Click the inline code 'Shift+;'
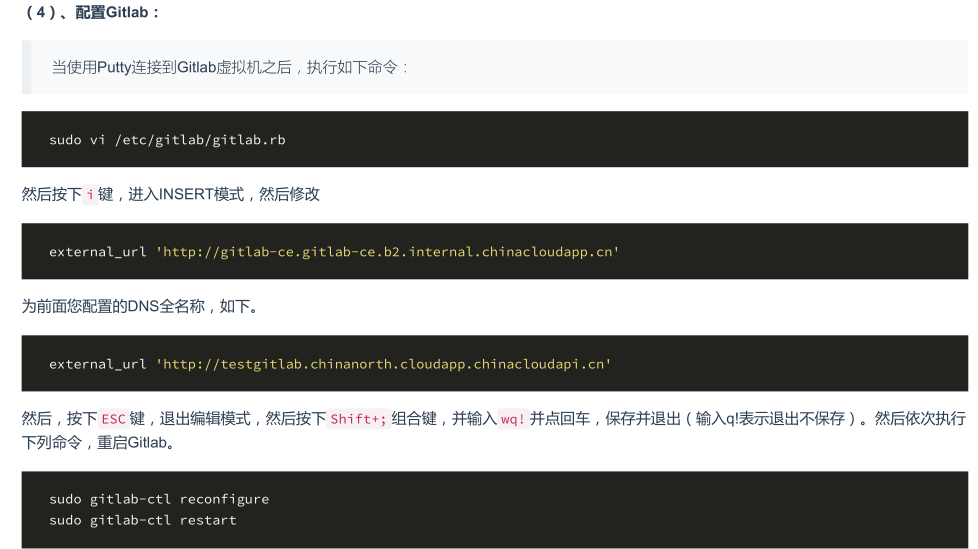This screenshot has width=978, height=549. click(359, 419)
